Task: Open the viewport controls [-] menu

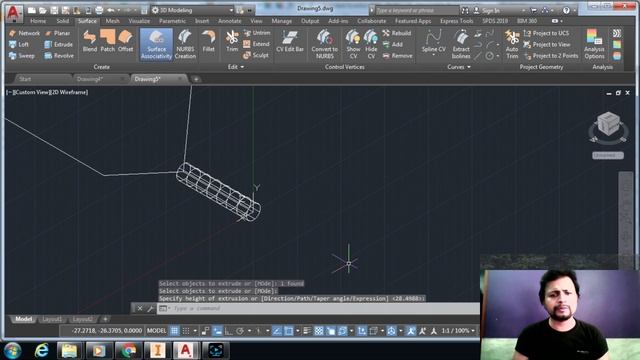Action: pyautogui.click(x=9, y=92)
